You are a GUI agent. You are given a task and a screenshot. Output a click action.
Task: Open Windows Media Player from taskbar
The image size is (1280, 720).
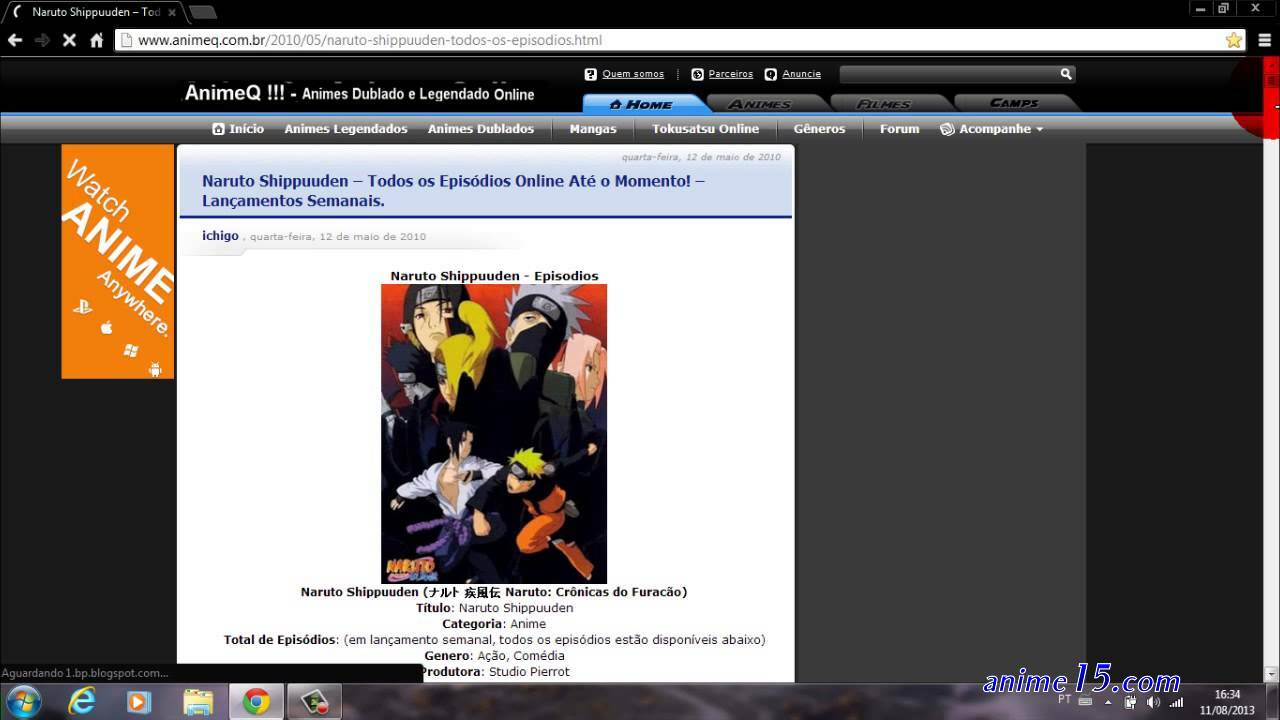tap(139, 702)
